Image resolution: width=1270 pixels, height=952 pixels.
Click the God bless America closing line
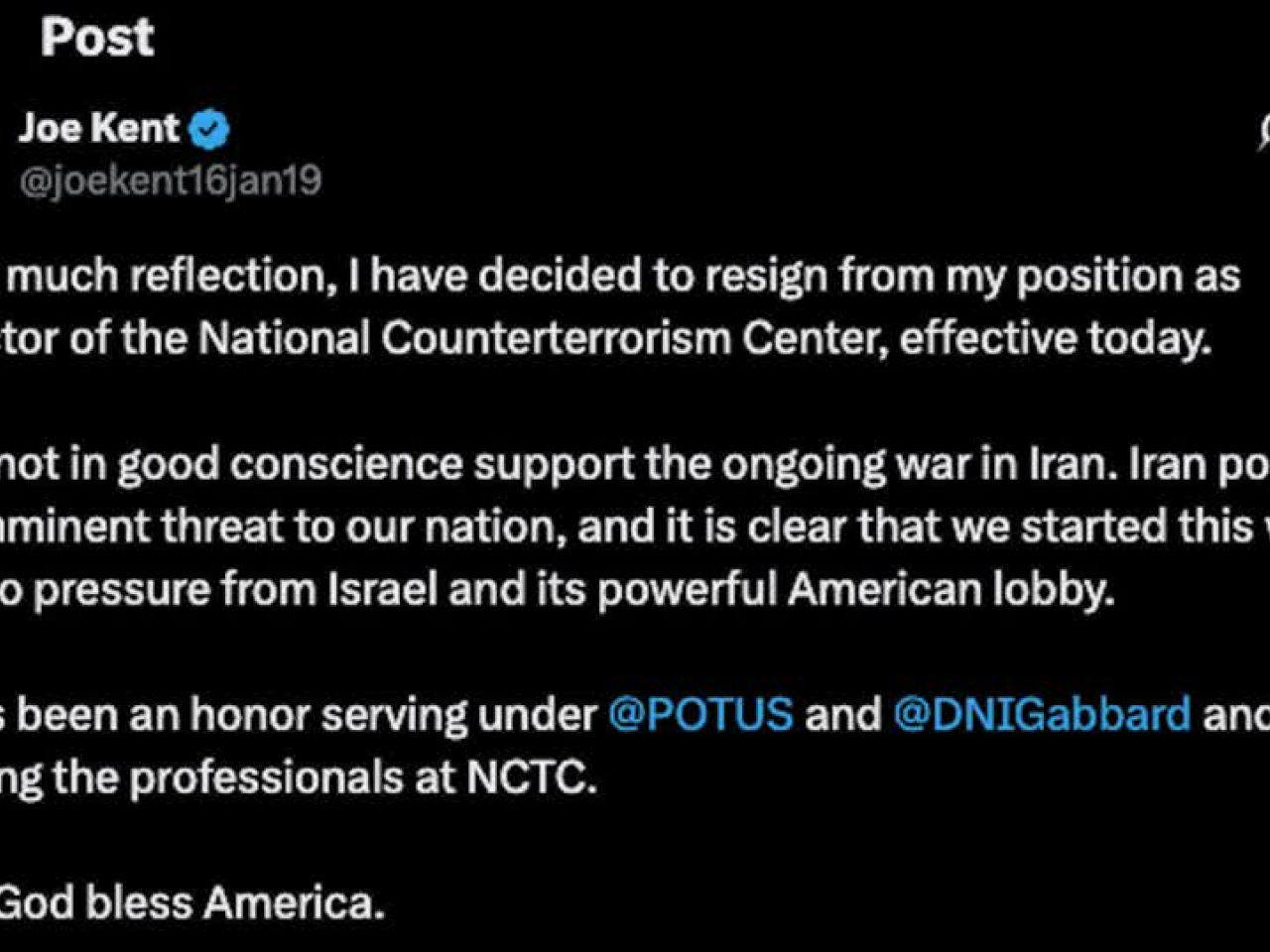click(x=190, y=902)
